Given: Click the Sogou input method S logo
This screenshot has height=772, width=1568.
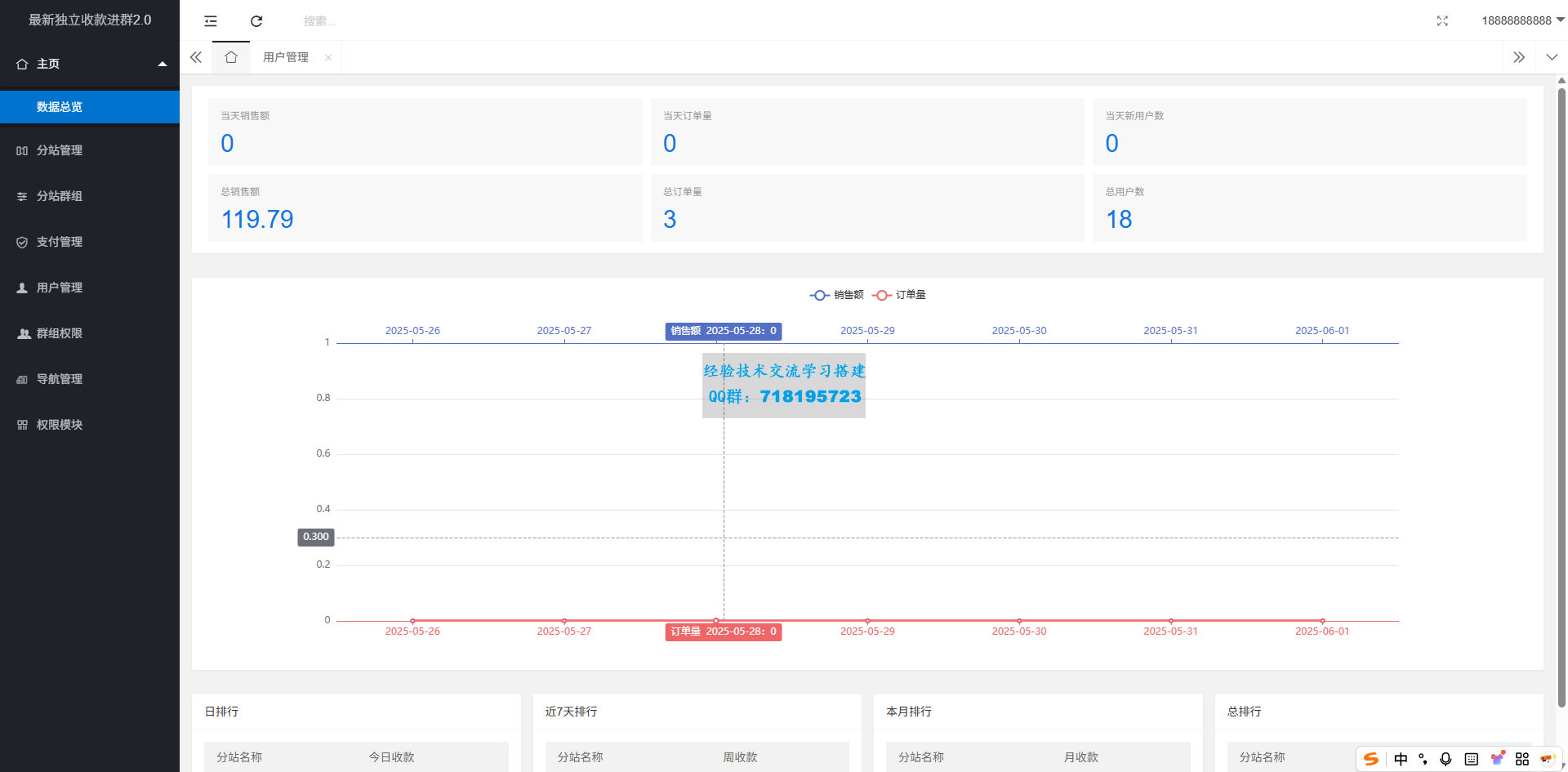Looking at the screenshot, I should [x=1371, y=759].
